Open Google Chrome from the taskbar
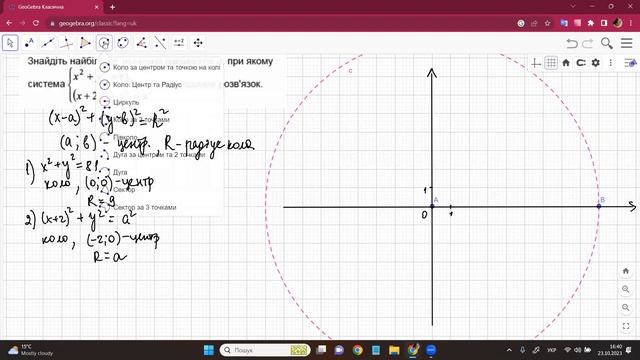This screenshot has width=640, height=360. click(358, 350)
